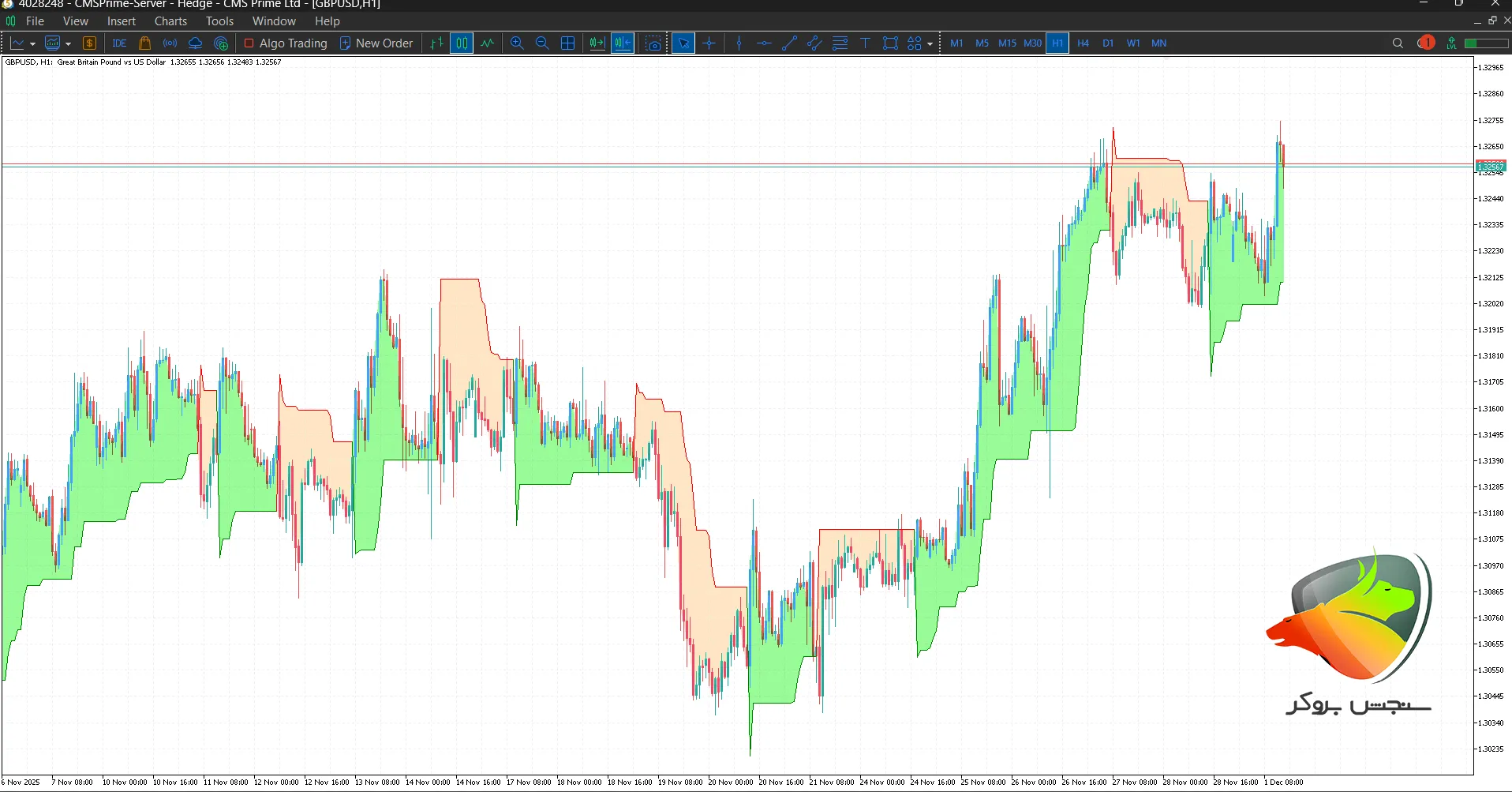1512x792 pixels.
Task: Switch chart to candlestick mode
Action: pyautogui.click(x=462, y=43)
